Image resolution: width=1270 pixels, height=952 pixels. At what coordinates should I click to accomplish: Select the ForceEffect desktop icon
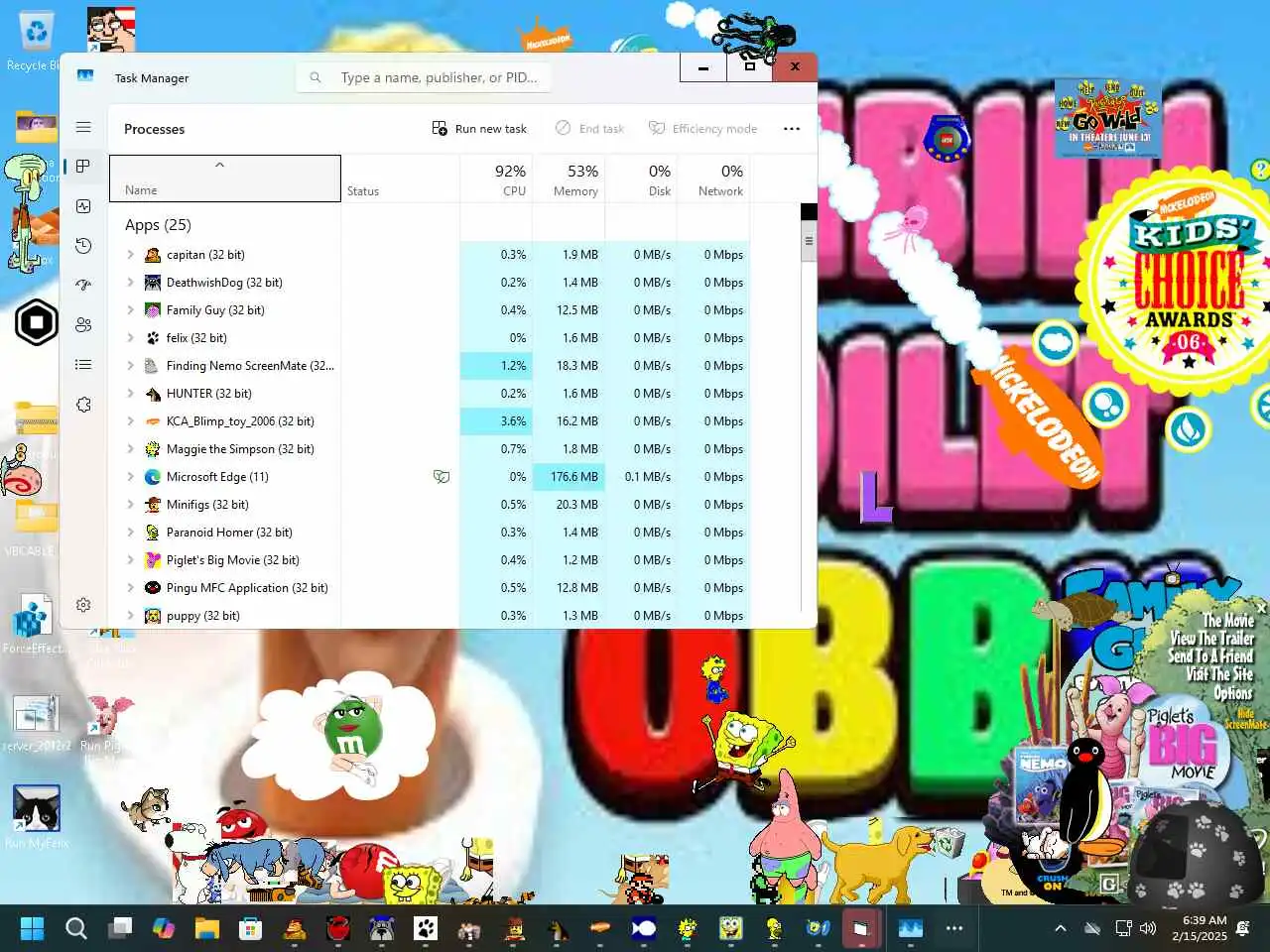click(33, 625)
